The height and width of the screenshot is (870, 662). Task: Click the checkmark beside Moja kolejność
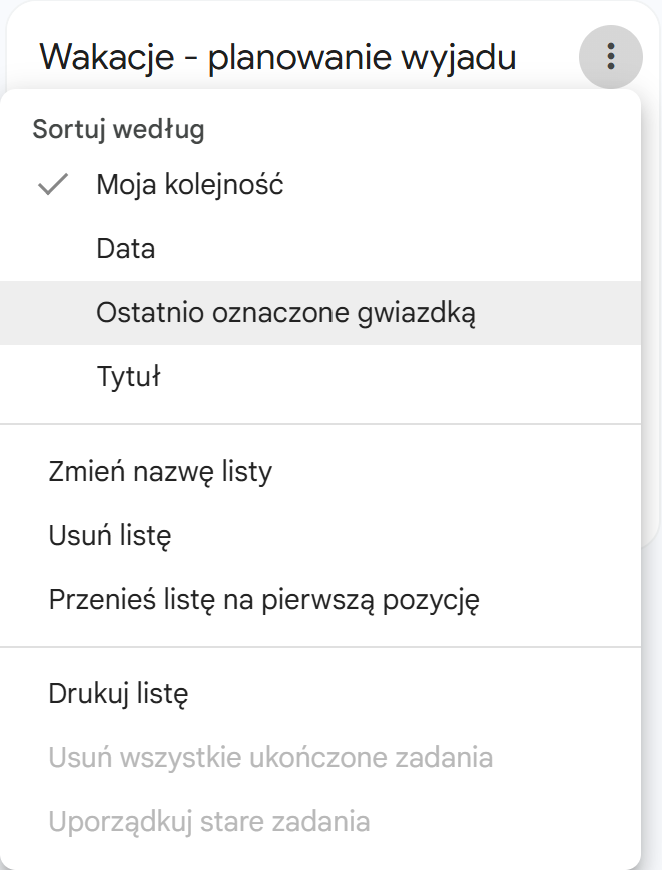[x=52, y=185]
